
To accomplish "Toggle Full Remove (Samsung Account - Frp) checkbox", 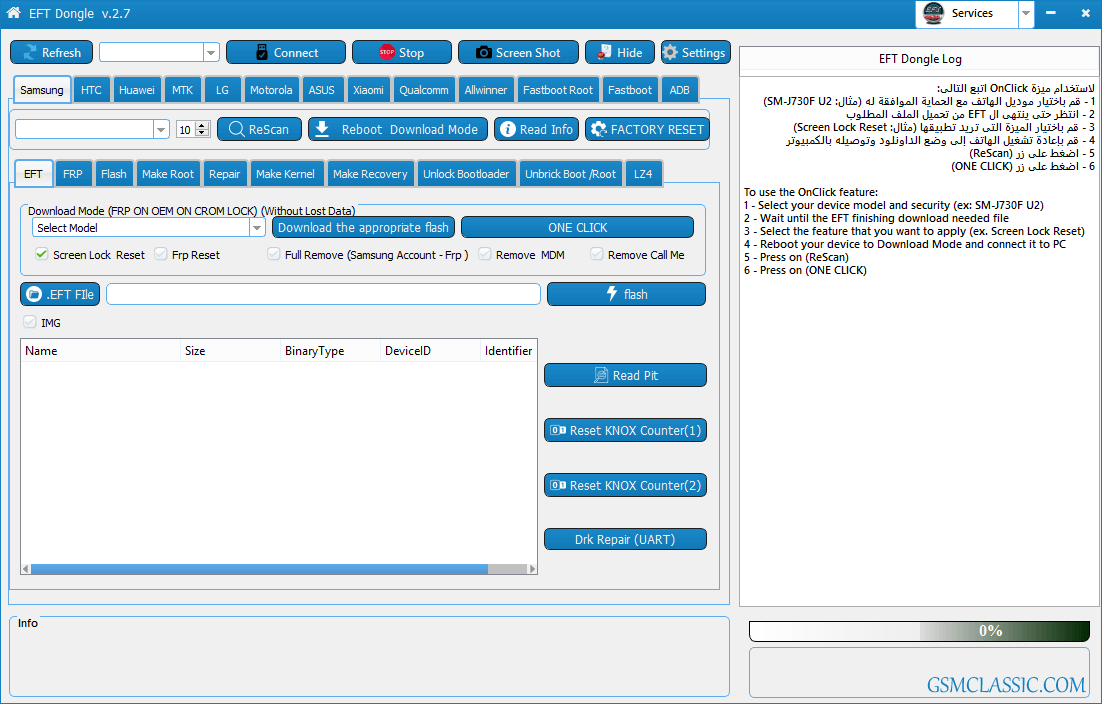I will [x=273, y=254].
